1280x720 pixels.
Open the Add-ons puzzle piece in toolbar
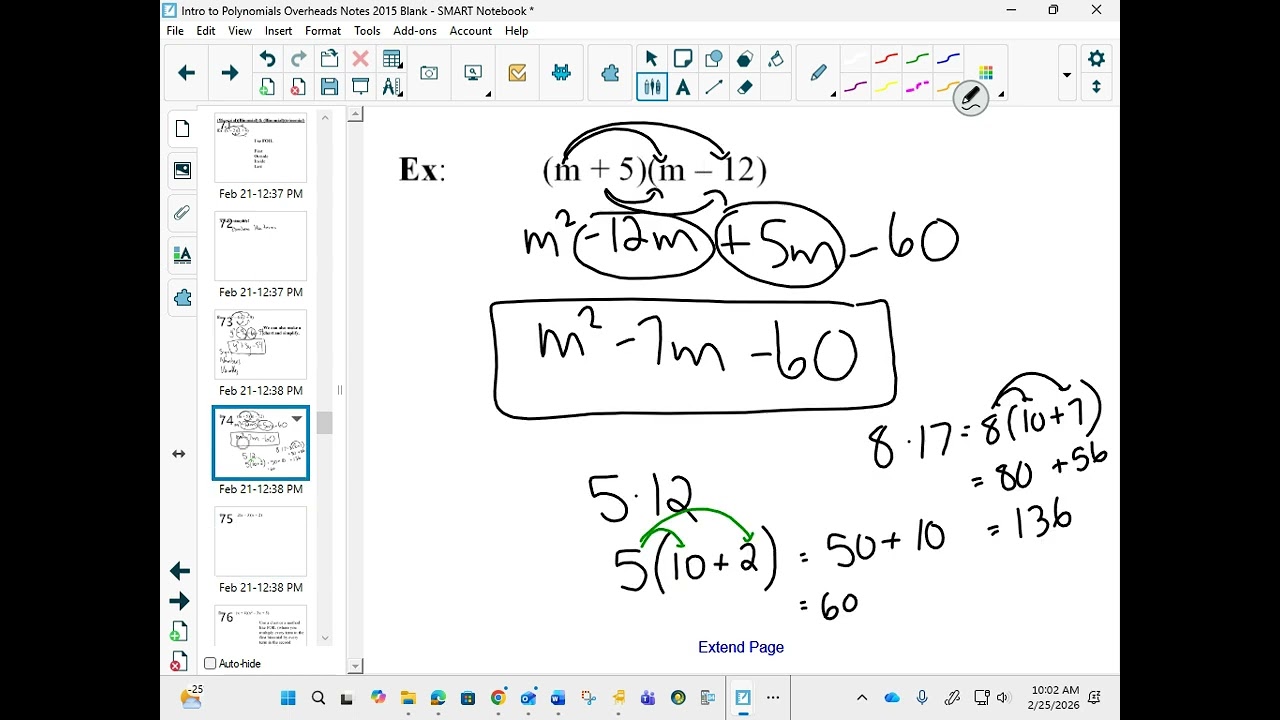(610, 73)
